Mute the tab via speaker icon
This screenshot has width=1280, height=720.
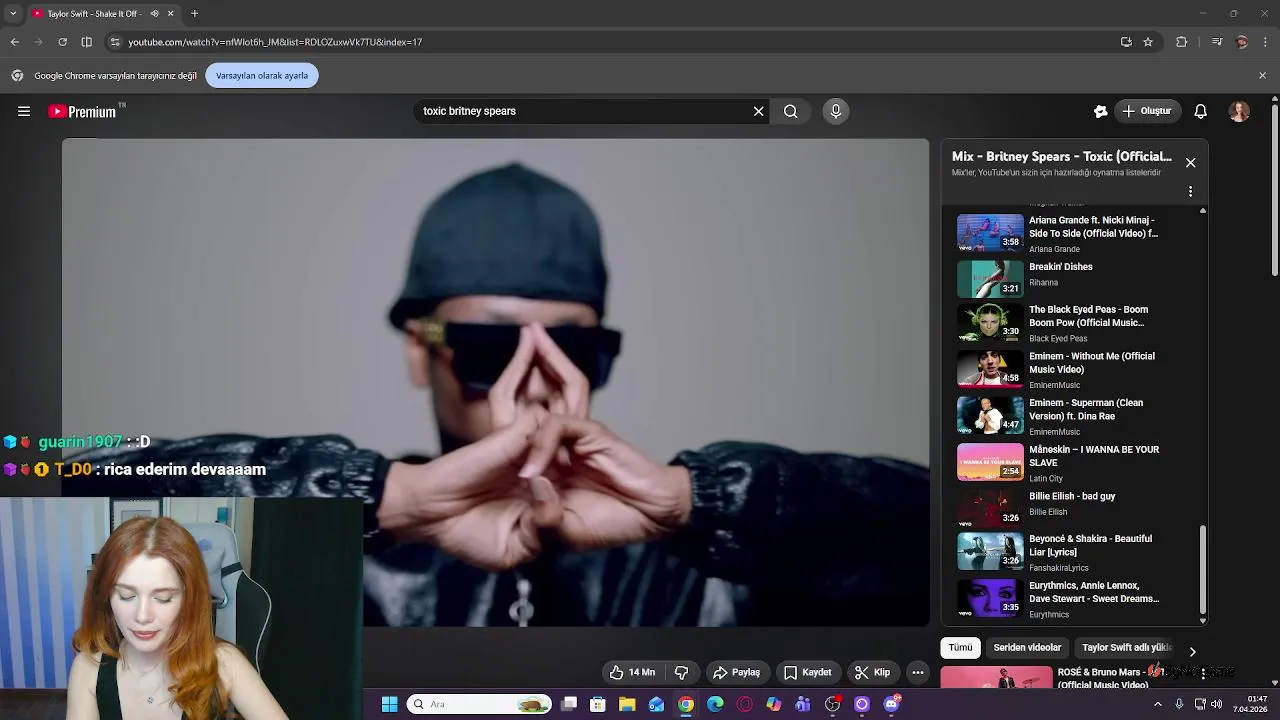click(154, 14)
